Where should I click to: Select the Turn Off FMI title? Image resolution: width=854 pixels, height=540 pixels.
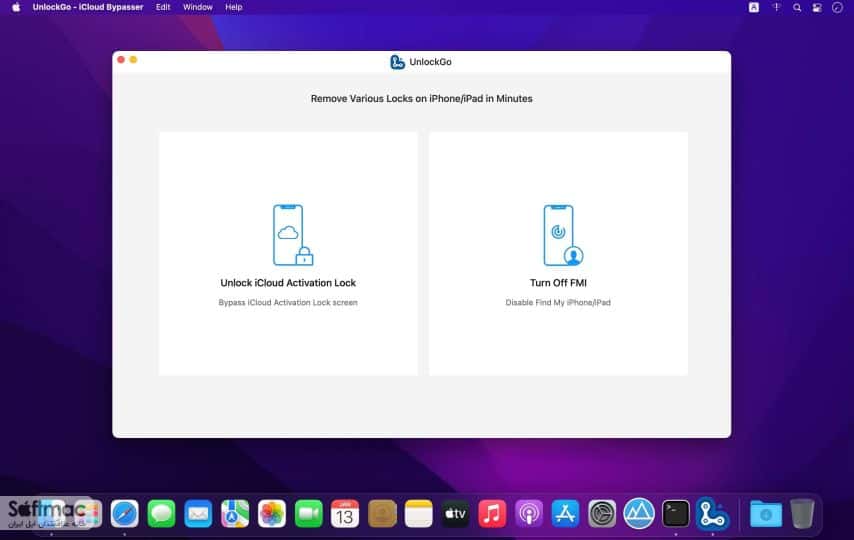558,283
